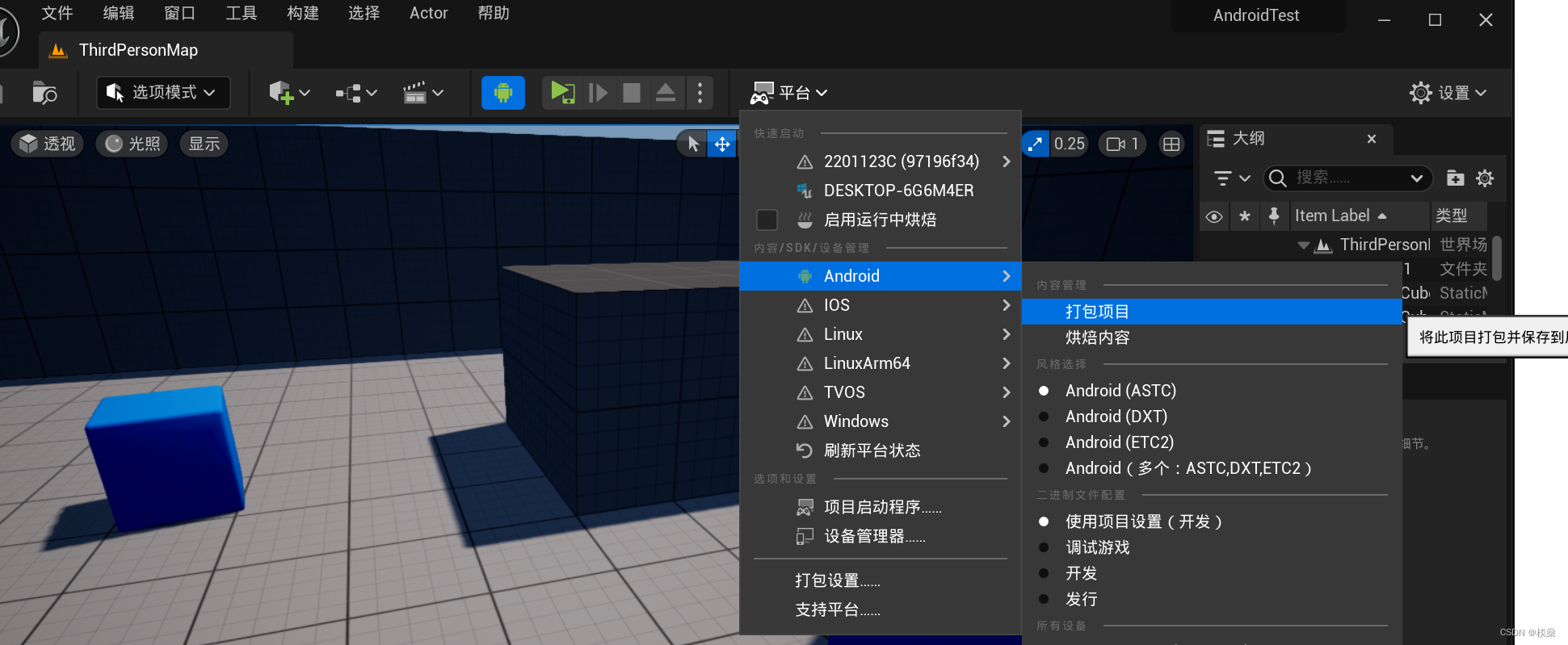Enable the 启用运行中烘焙 checkbox
This screenshot has width=1568, height=645.
click(x=767, y=220)
